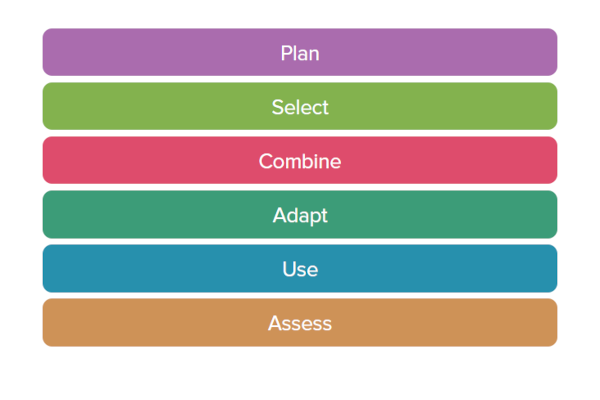Screen dimensions: 600x400
Task: Click the word Use
Action: click(300, 269)
